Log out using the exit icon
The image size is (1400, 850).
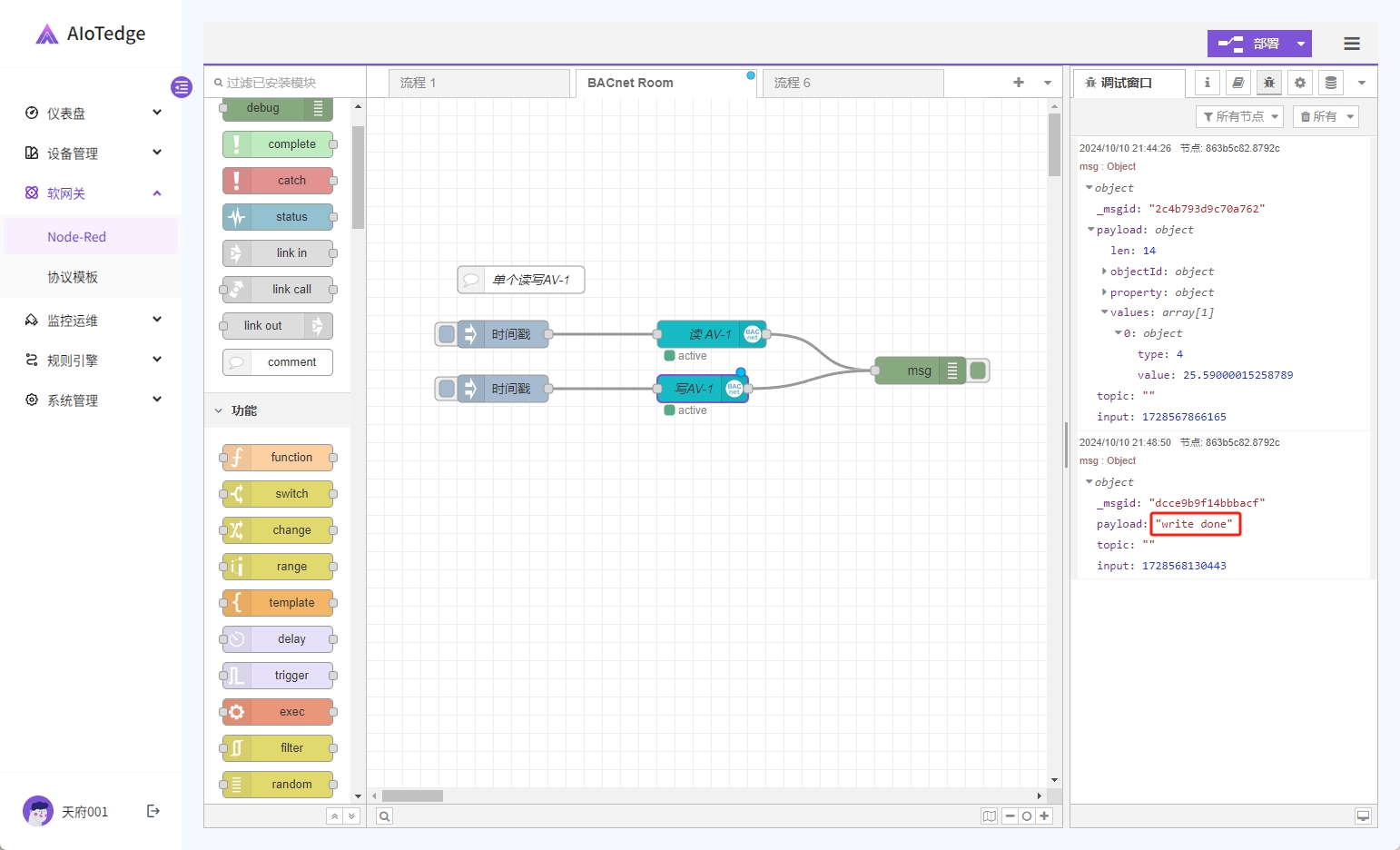click(x=153, y=811)
